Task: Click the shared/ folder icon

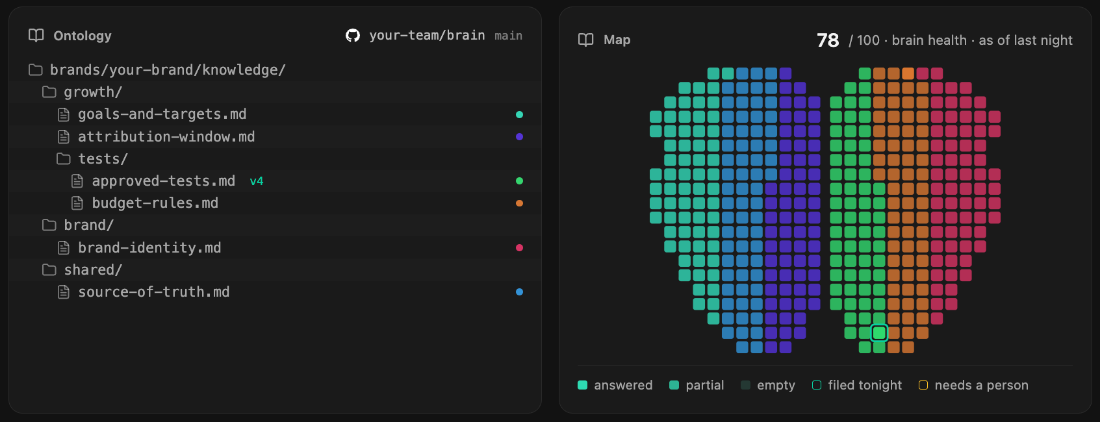Action: tap(49, 270)
